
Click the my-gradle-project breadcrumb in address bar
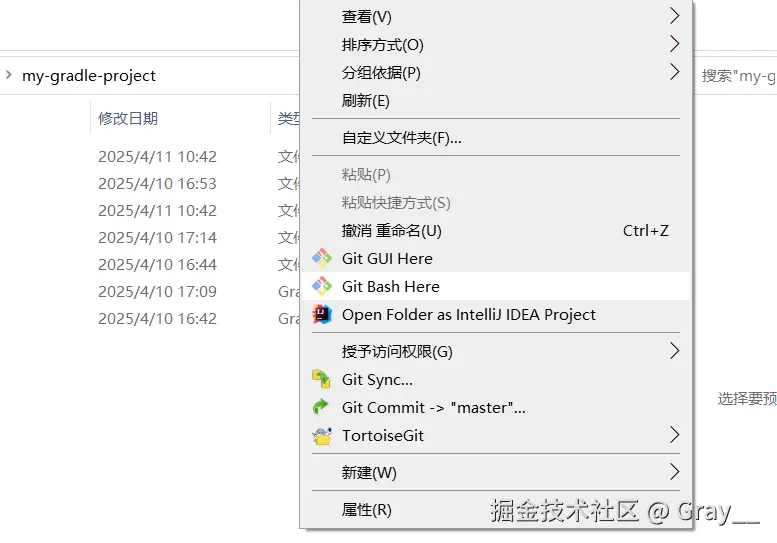[89, 75]
